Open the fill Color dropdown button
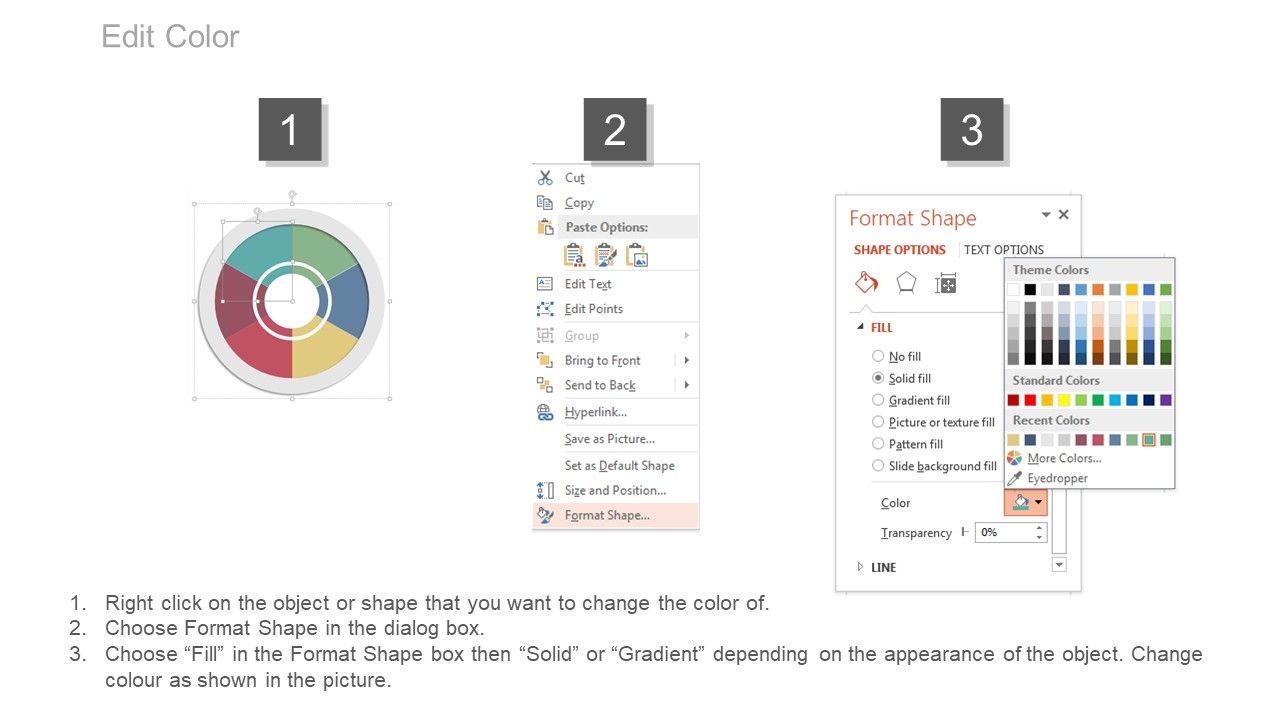1280x720 pixels. coord(1025,502)
